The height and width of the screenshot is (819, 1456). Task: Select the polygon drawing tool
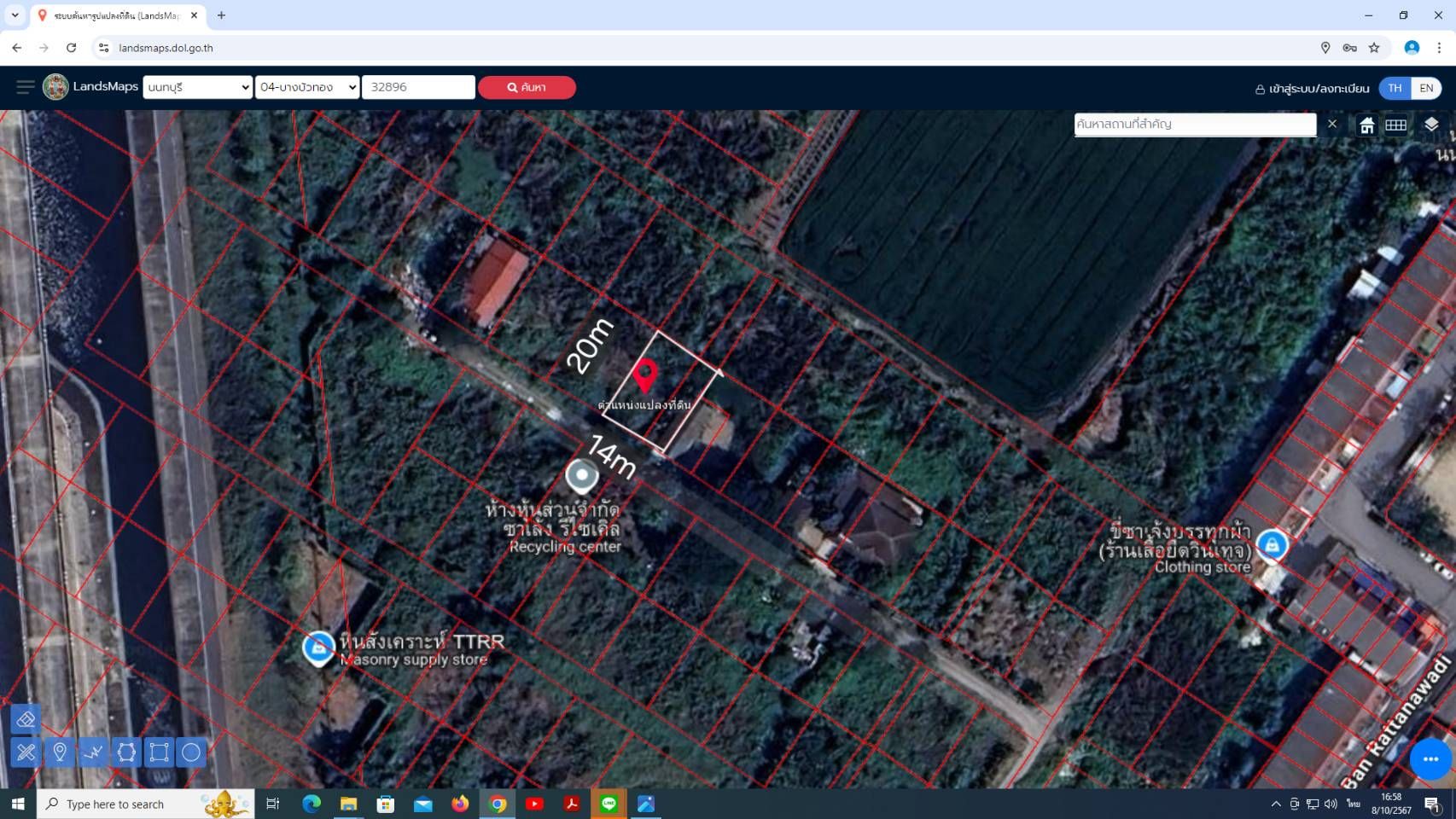(x=126, y=752)
